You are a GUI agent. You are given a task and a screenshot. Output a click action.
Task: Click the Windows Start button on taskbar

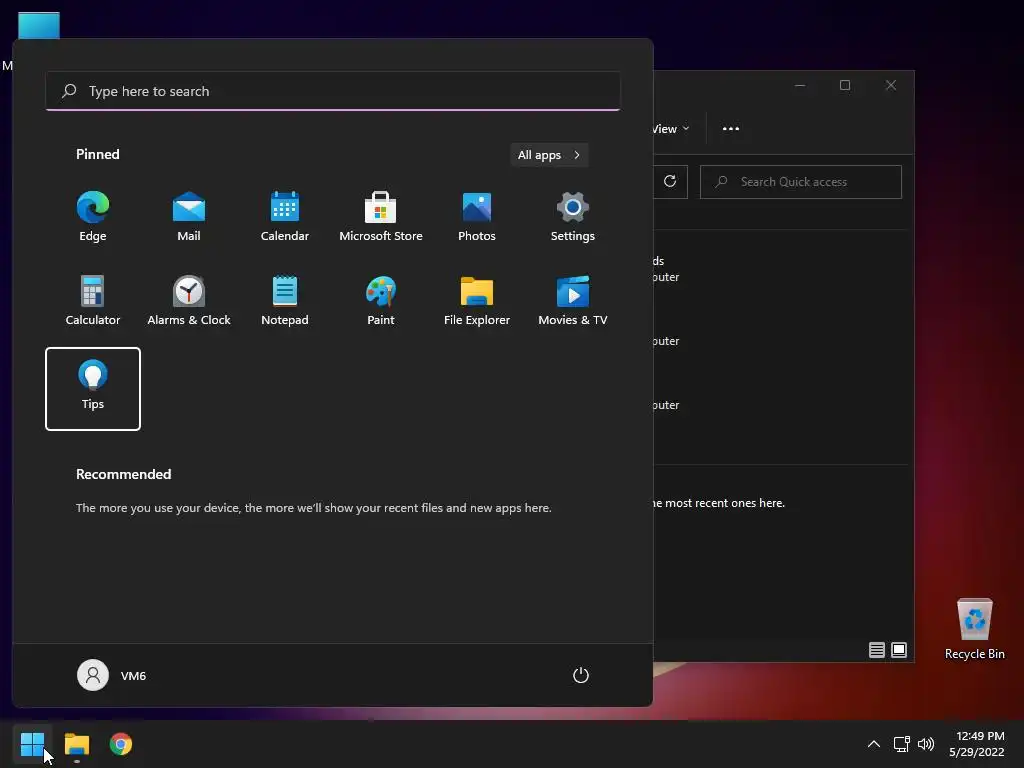click(32, 744)
